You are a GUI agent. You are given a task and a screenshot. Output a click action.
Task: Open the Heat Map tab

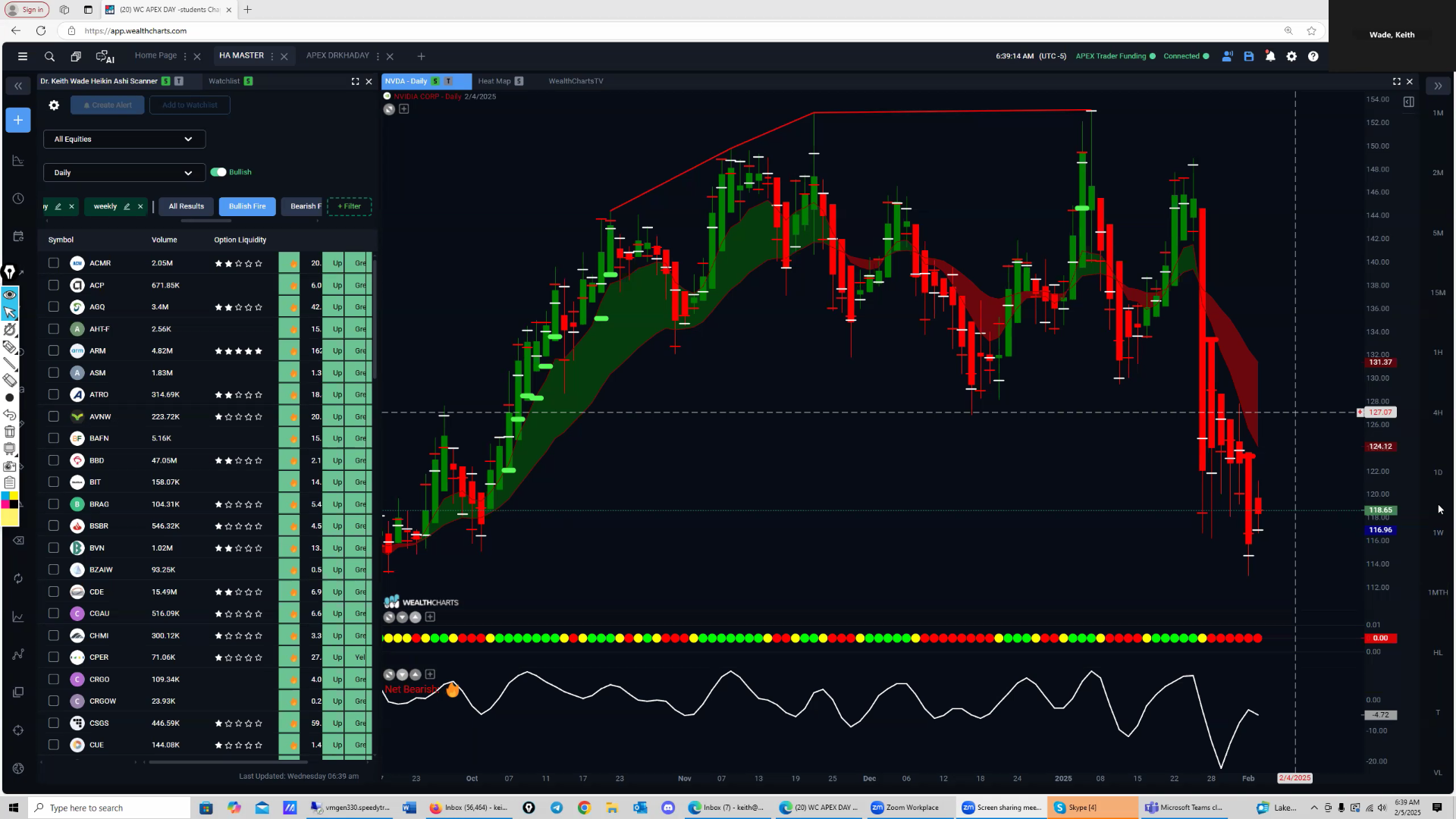494,81
